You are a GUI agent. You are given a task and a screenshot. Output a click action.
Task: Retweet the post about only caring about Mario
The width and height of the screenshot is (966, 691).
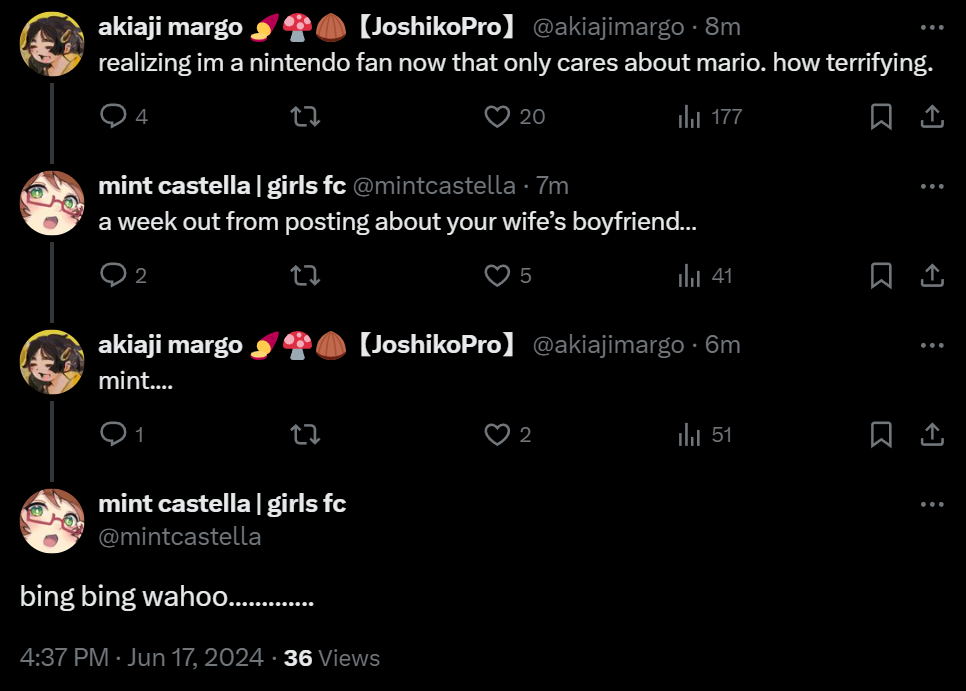304,117
